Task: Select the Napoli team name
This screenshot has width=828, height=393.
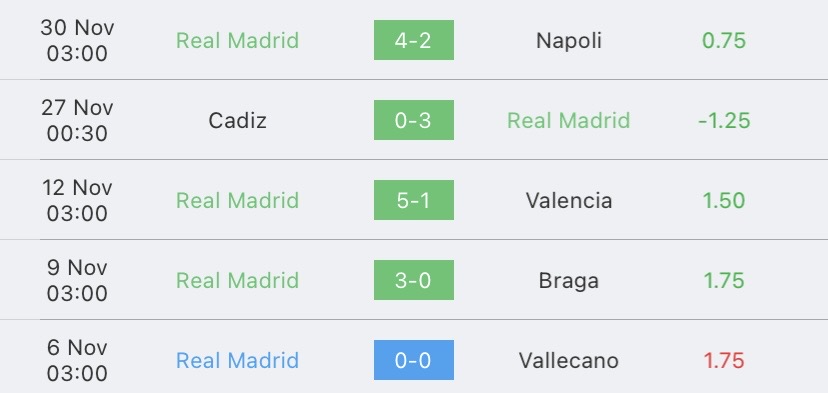Action: (x=569, y=41)
